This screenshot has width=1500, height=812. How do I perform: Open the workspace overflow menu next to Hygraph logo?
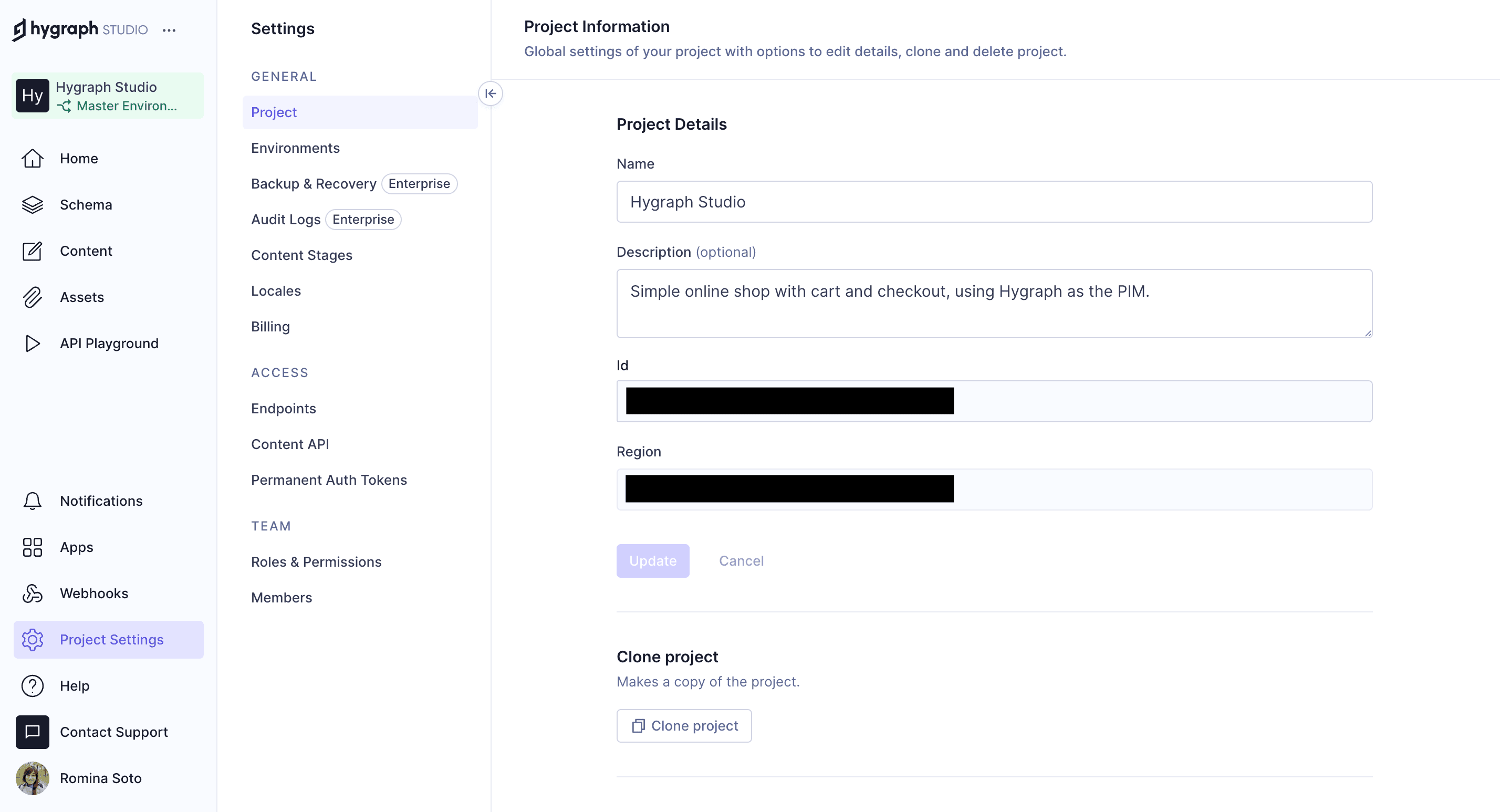click(169, 30)
